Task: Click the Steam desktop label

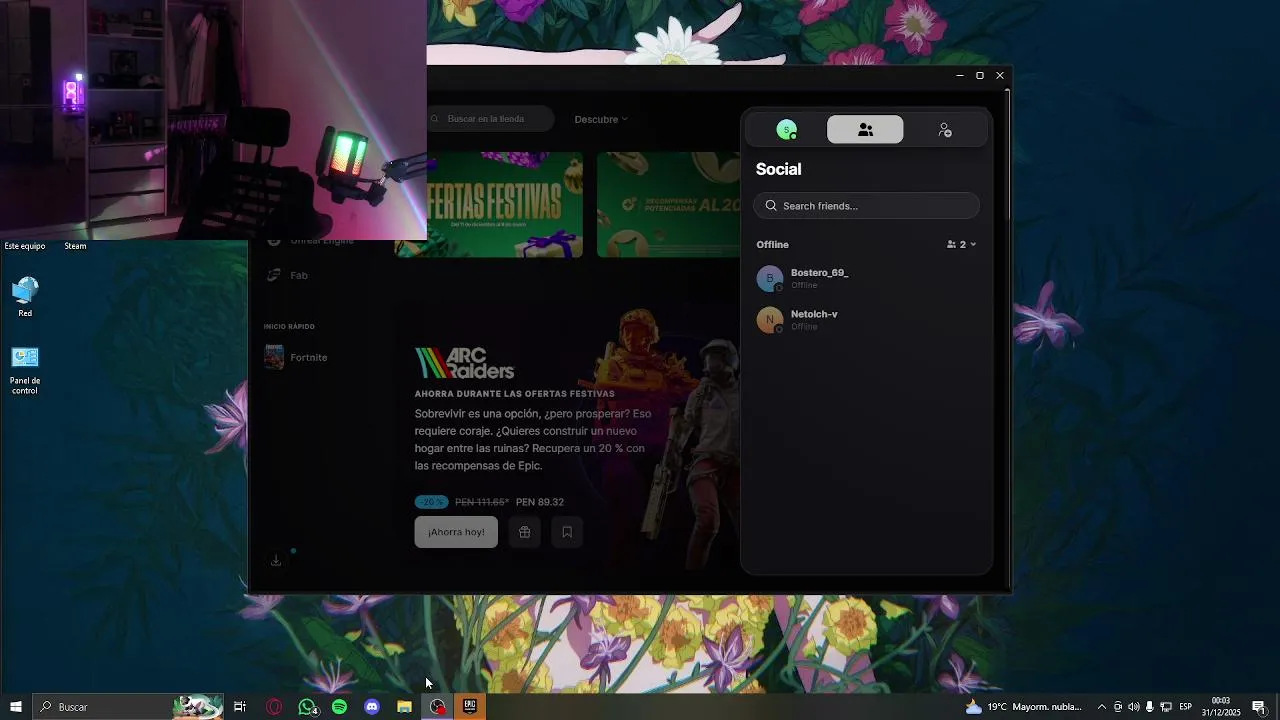Action: point(75,246)
